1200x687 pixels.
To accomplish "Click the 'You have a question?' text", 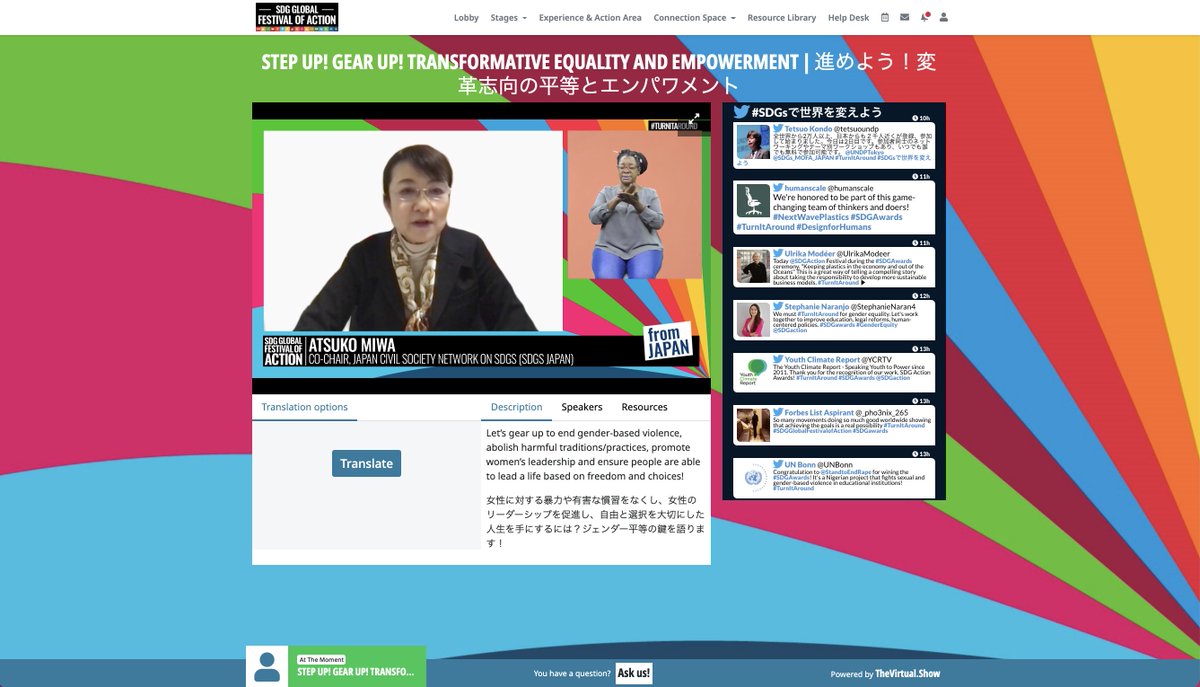I will [x=572, y=674].
